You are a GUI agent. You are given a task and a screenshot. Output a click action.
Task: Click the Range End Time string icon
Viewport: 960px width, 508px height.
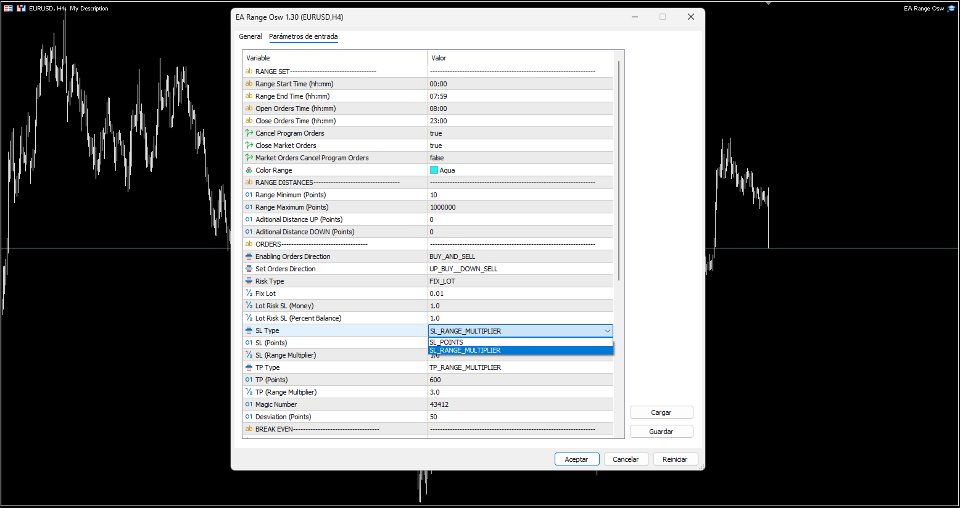[x=249, y=96]
